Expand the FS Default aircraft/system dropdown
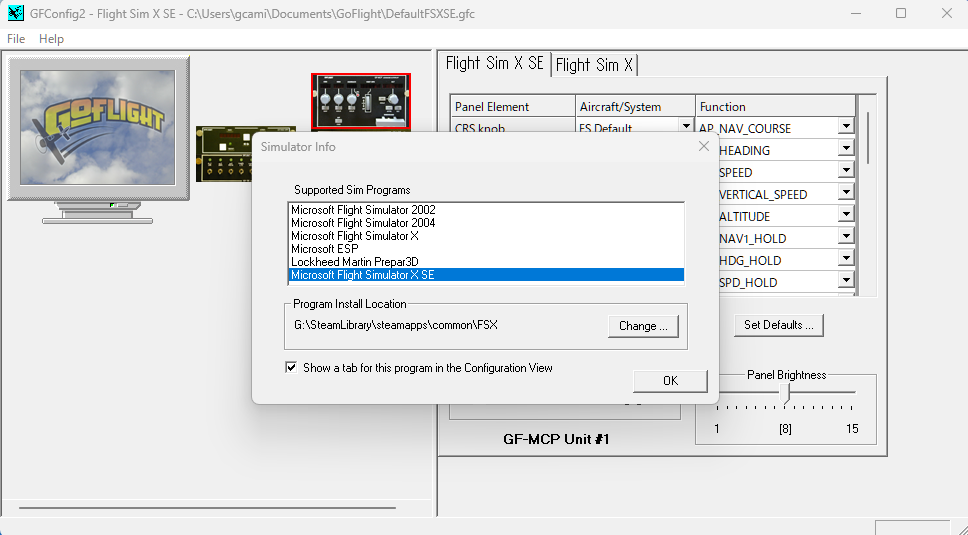Viewport: 968px width, 535px height. (x=686, y=128)
